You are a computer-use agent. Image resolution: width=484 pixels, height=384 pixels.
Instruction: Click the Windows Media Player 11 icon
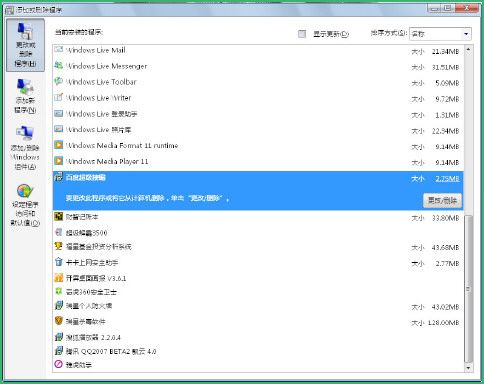[x=59, y=161]
